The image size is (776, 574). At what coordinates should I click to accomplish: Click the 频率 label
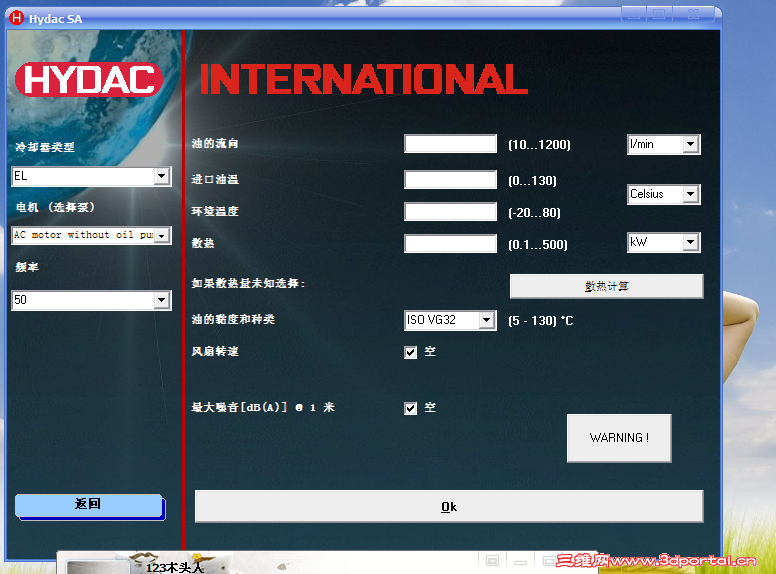(27, 267)
